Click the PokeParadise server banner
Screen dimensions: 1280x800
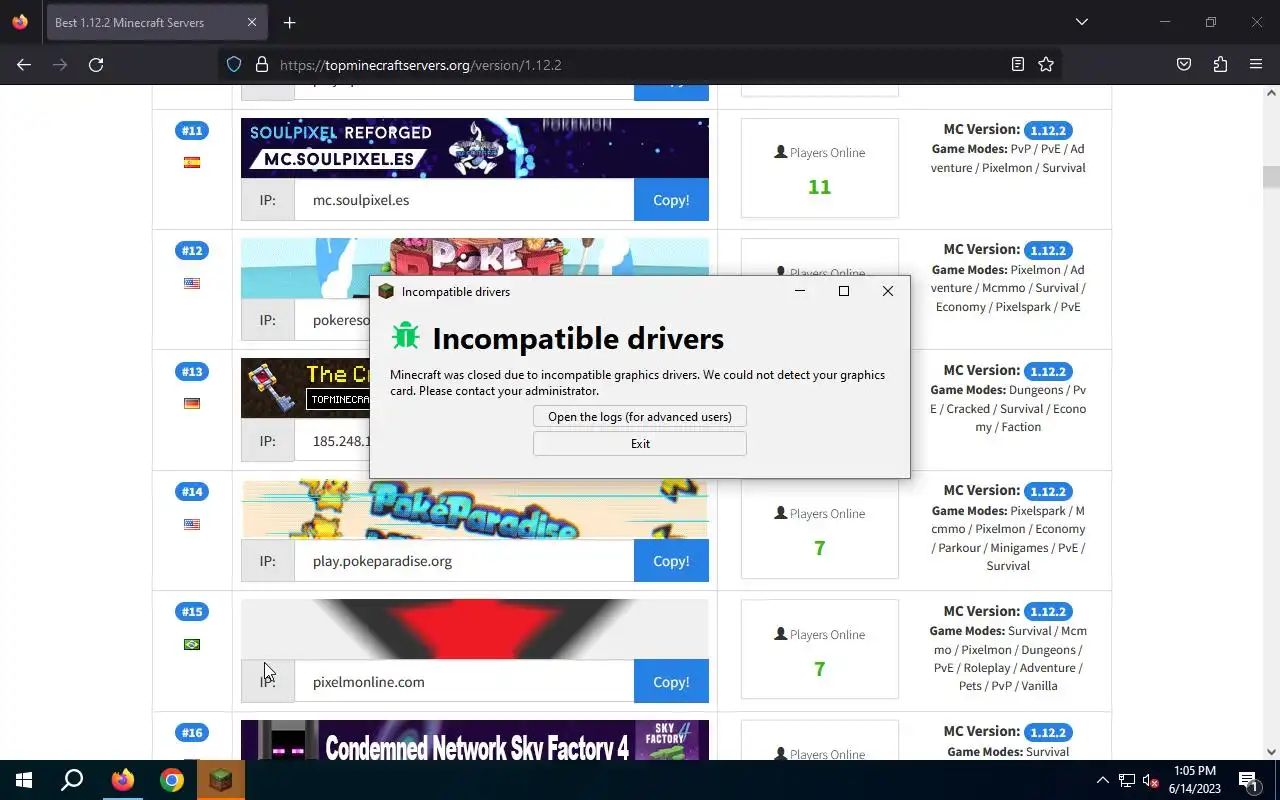click(475, 509)
